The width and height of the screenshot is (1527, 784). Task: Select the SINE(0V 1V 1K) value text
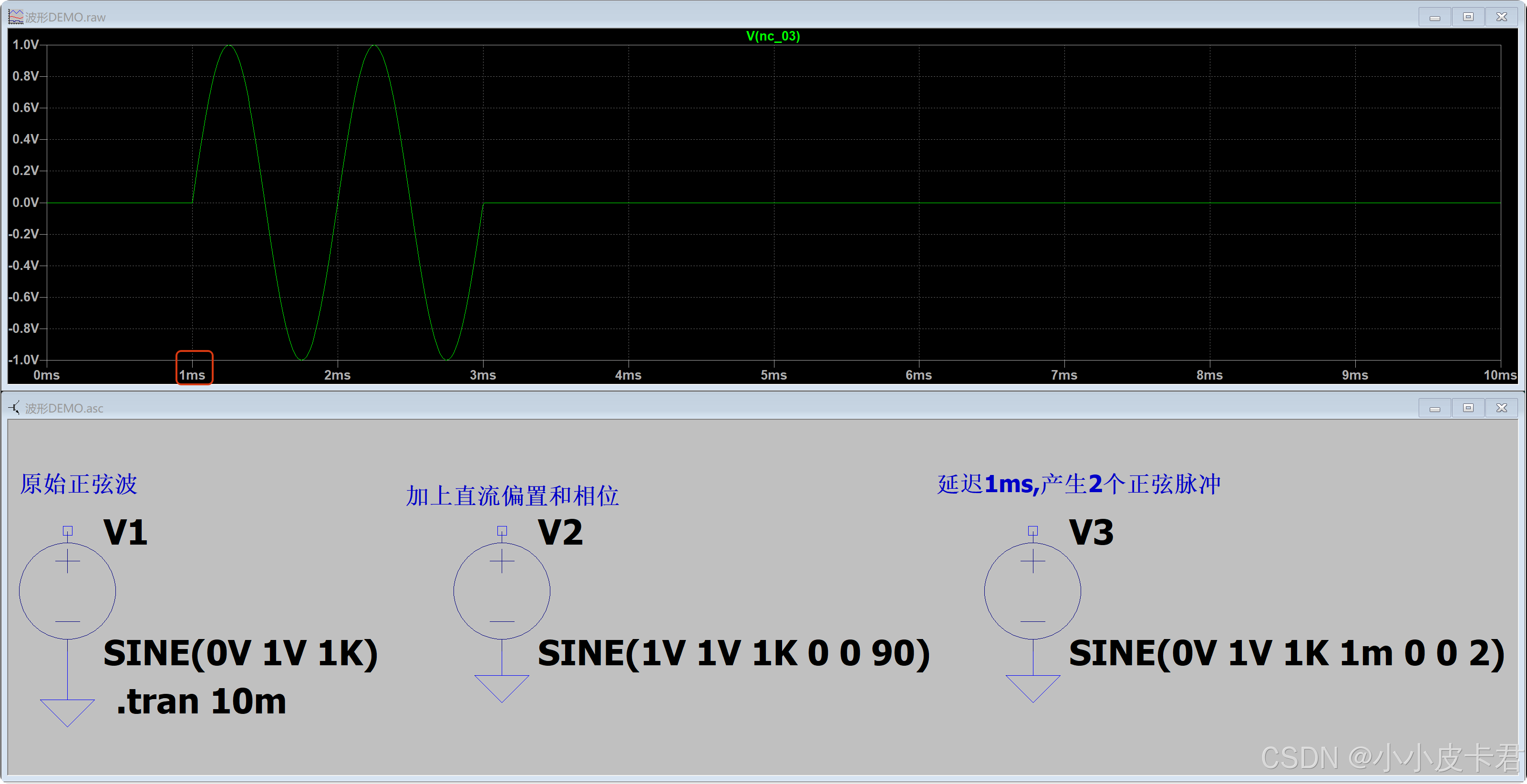coord(240,654)
